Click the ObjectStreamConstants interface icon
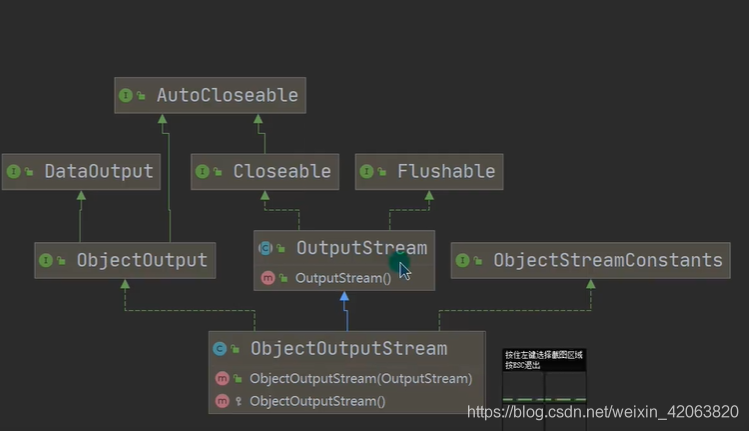749x431 pixels. (462, 260)
